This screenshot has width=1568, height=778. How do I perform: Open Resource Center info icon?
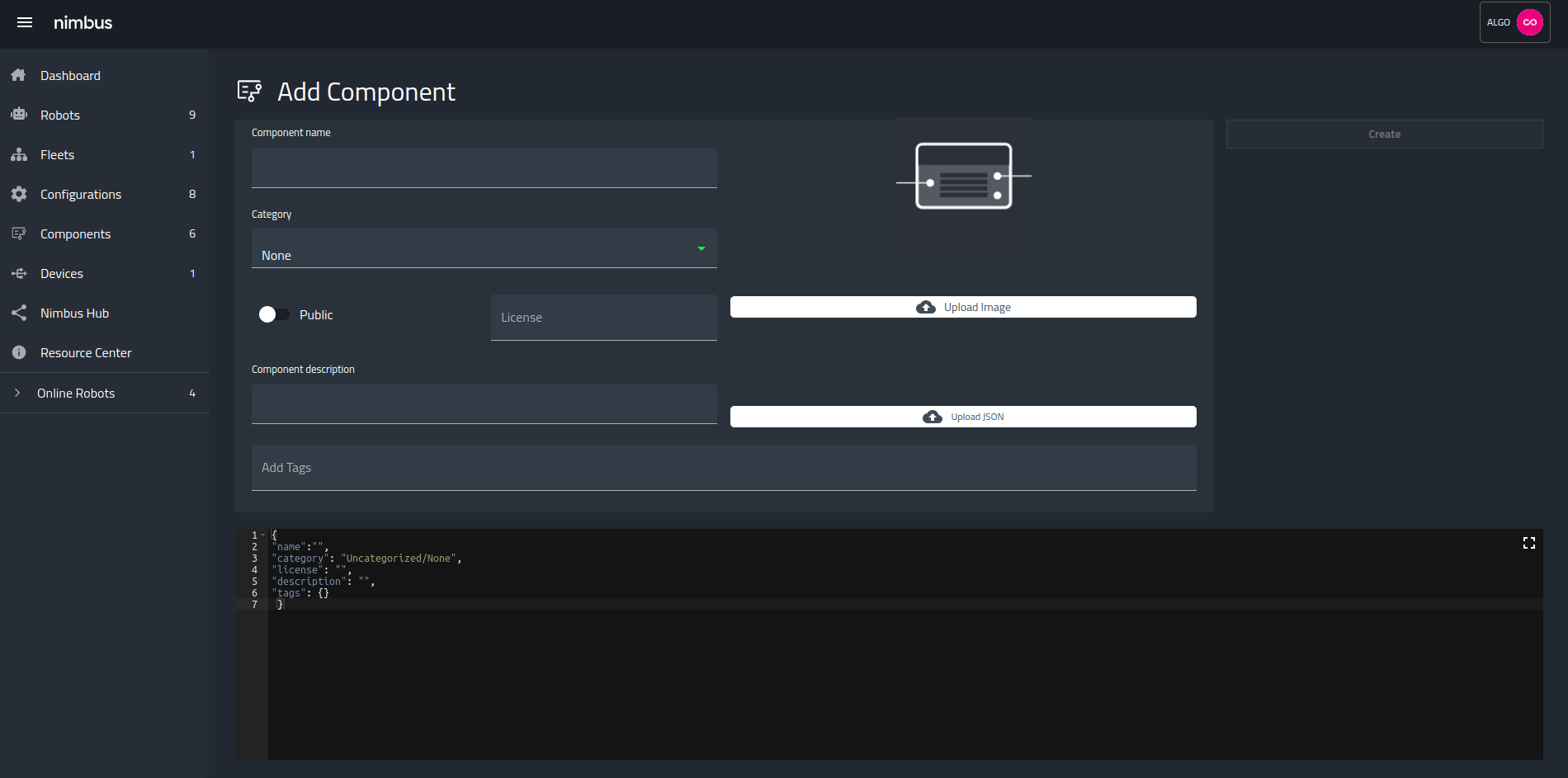point(18,352)
